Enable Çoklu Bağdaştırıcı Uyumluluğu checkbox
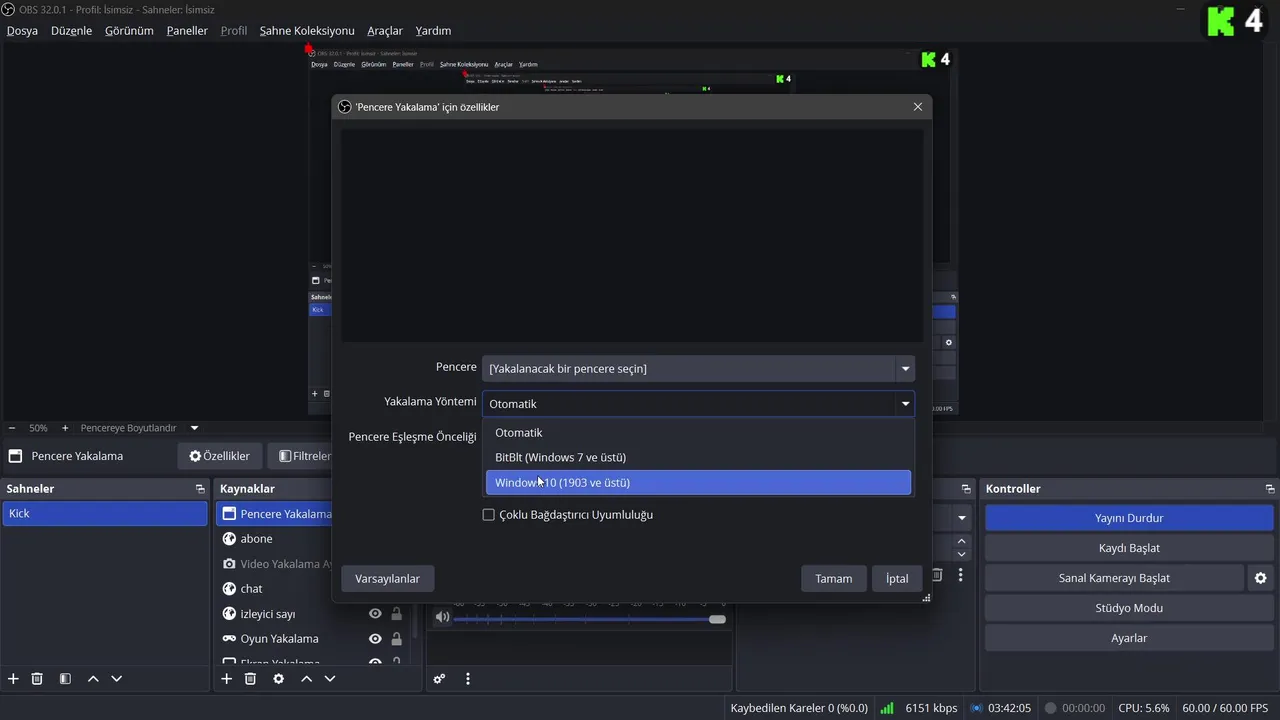 pyautogui.click(x=489, y=515)
